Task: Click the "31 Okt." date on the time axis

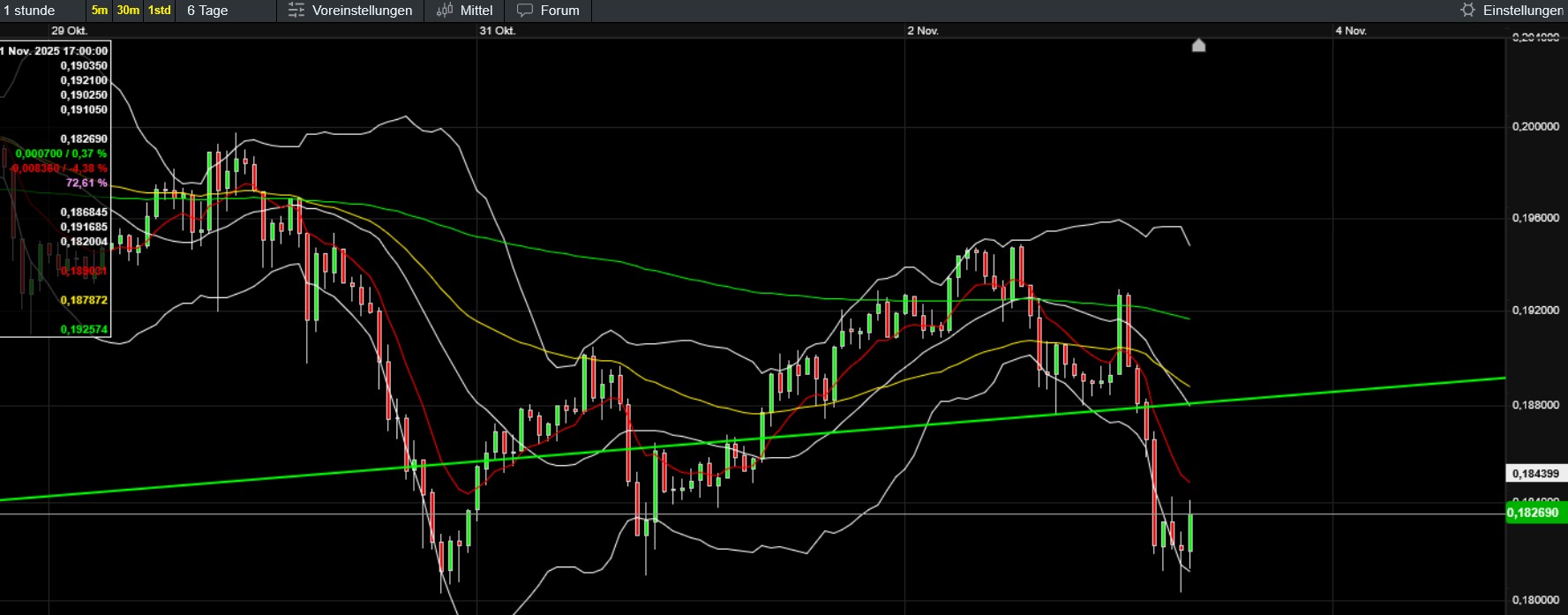Action: [497, 31]
